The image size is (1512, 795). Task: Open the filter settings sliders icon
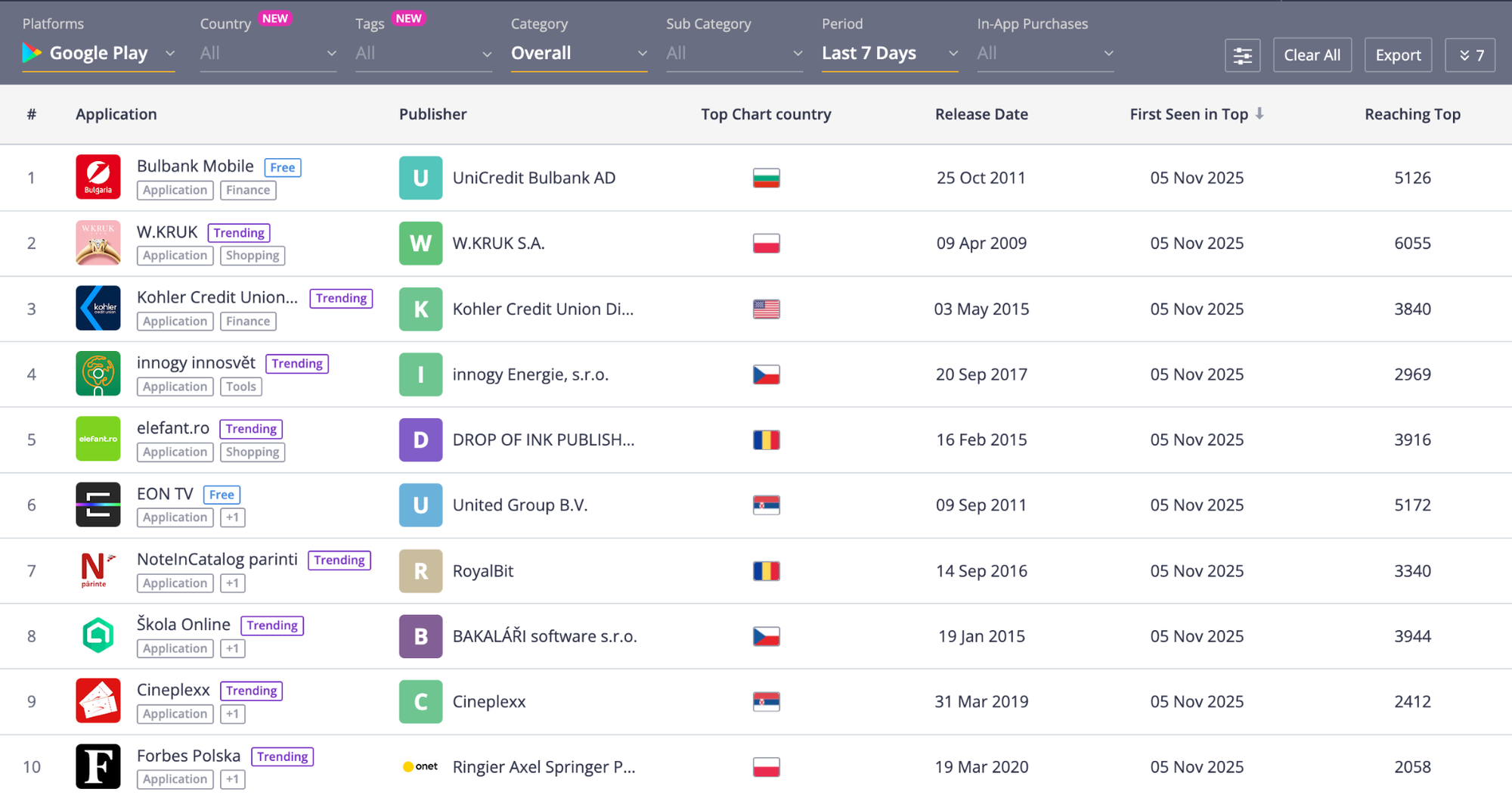pyautogui.click(x=1242, y=55)
